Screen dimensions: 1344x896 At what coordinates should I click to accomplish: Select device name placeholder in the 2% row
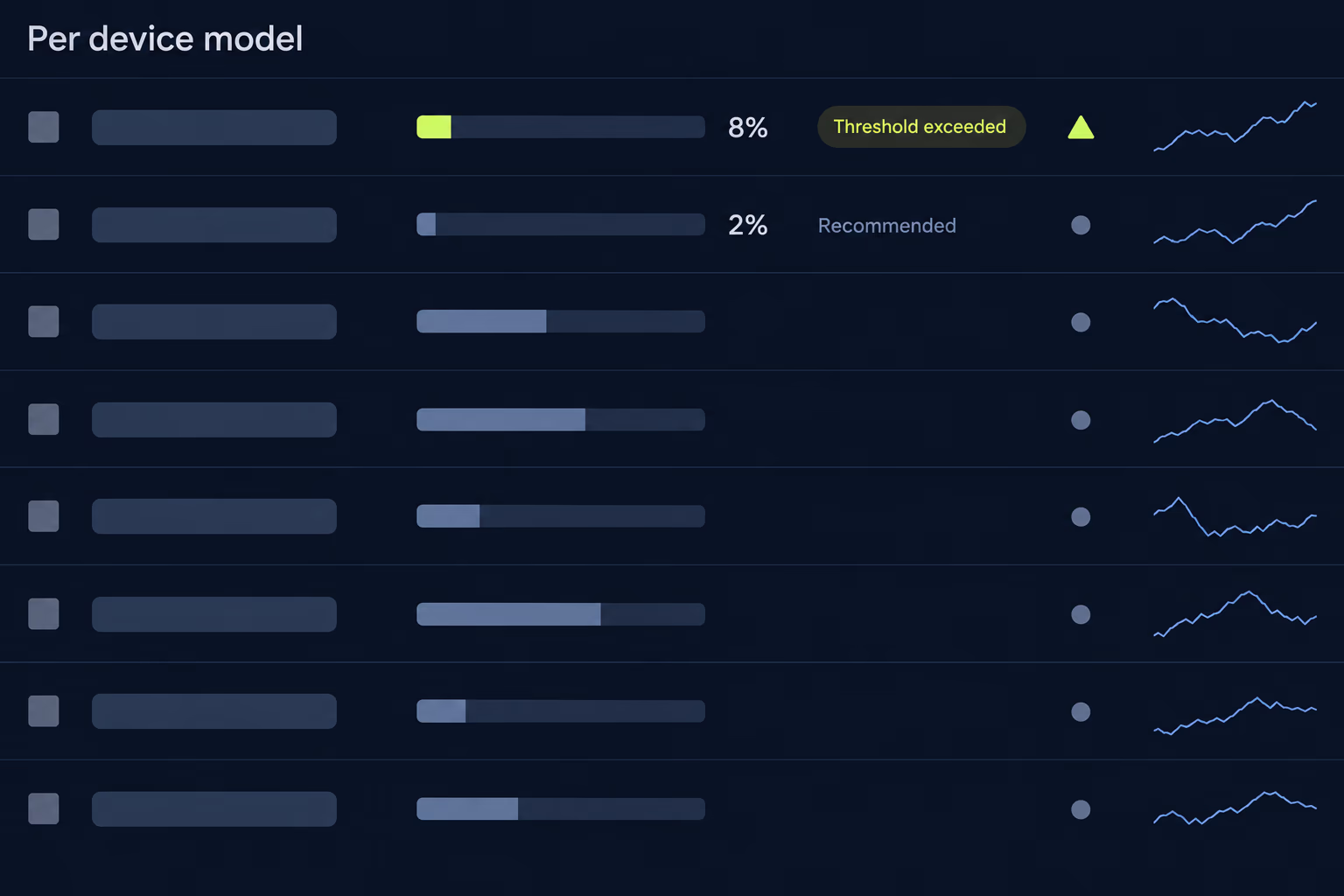point(214,225)
